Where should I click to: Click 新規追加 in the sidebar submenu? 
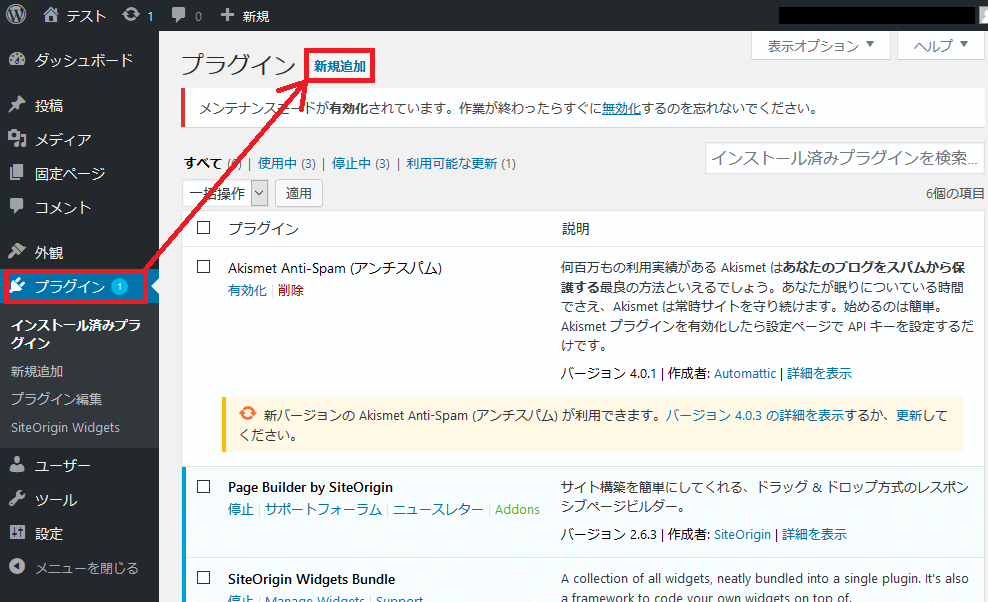point(37,371)
